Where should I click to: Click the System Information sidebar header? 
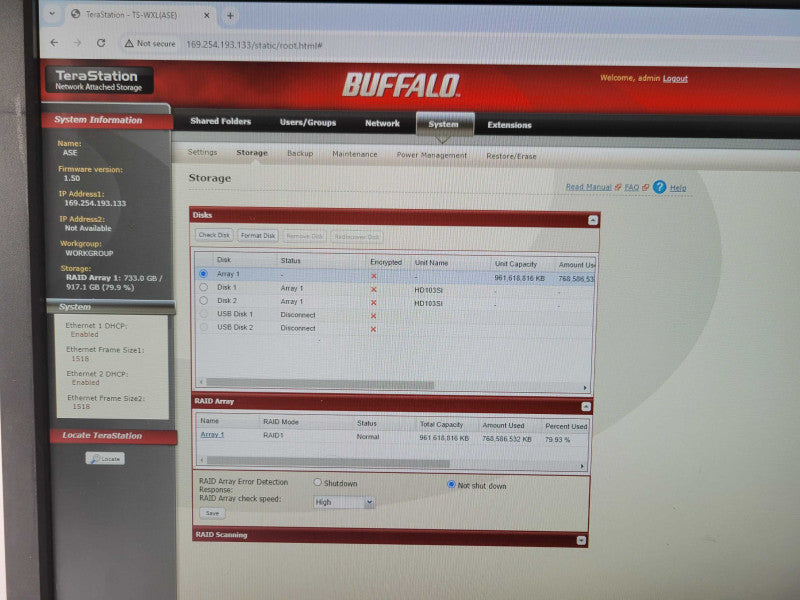(x=98, y=120)
